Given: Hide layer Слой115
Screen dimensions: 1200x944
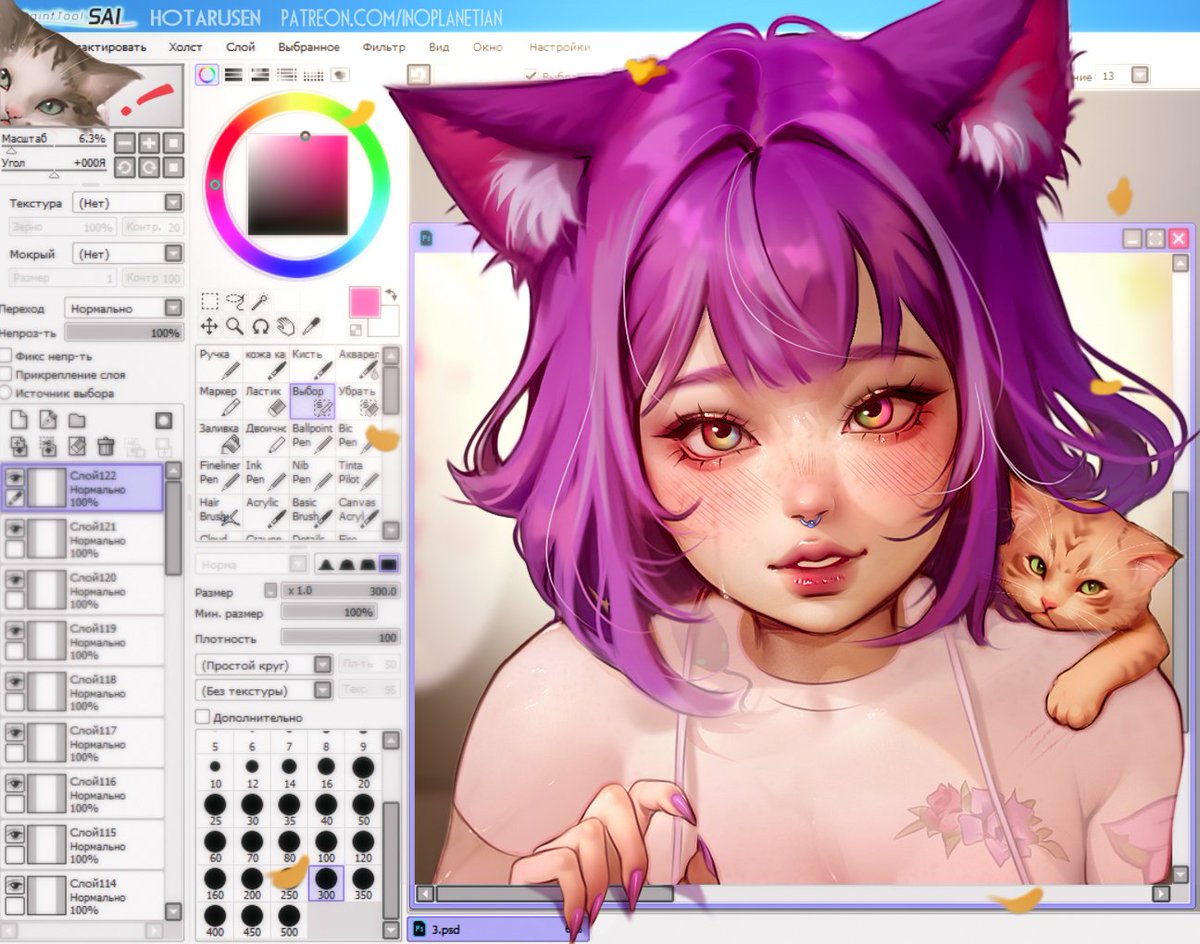Looking at the screenshot, I should 15,835.
